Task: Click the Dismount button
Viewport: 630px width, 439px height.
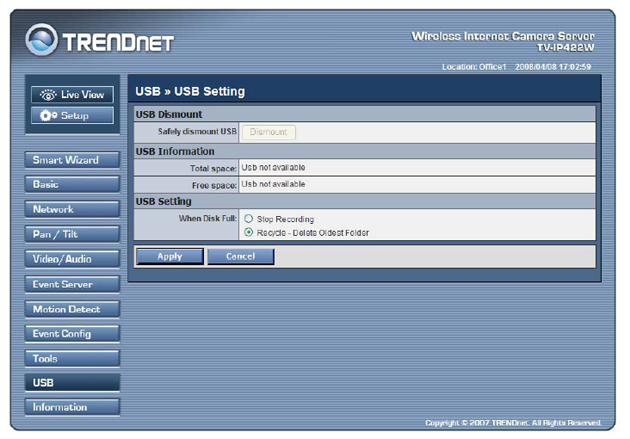Action: click(269, 132)
